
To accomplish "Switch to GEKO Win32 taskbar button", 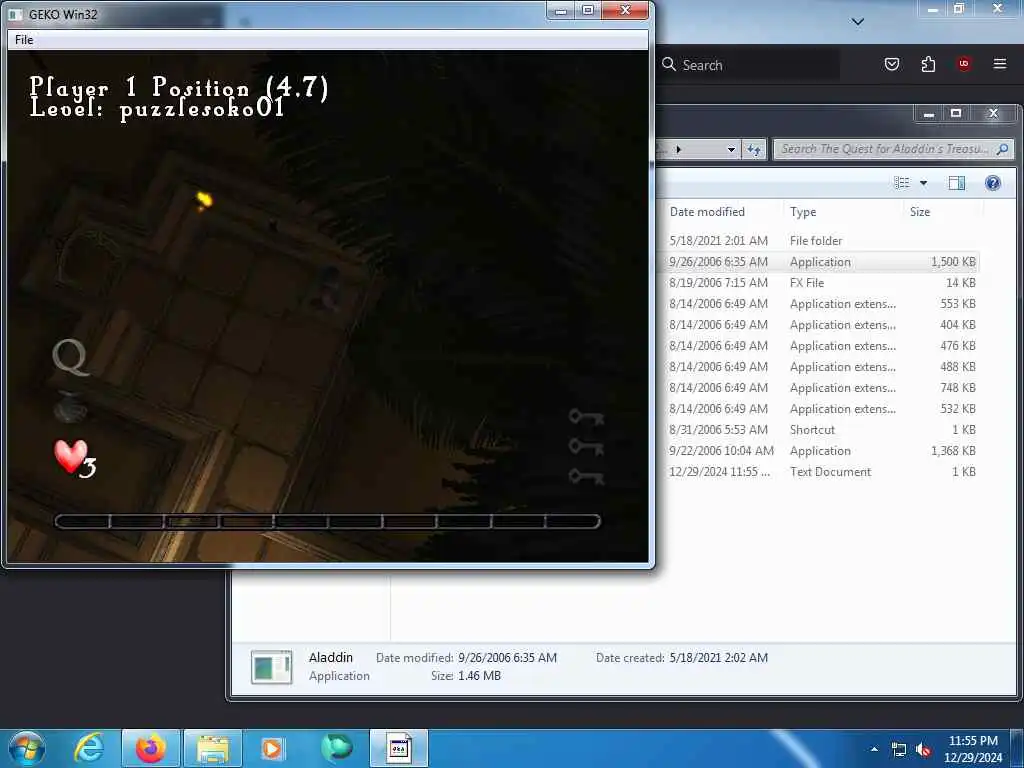I will coord(398,748).
